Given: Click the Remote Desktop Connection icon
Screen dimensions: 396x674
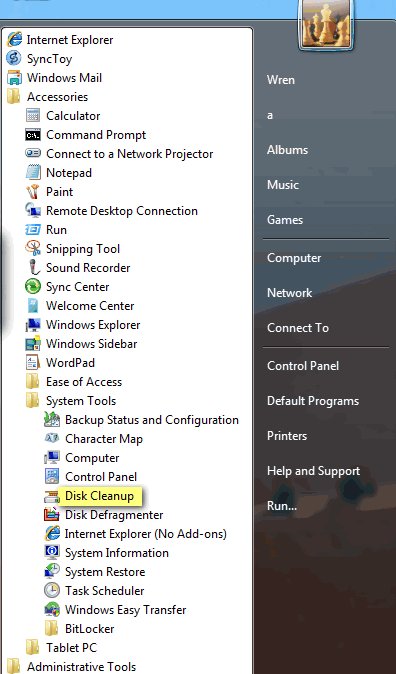Looking at the screenshot, I should pyautogui.click(x=33, y=211).
